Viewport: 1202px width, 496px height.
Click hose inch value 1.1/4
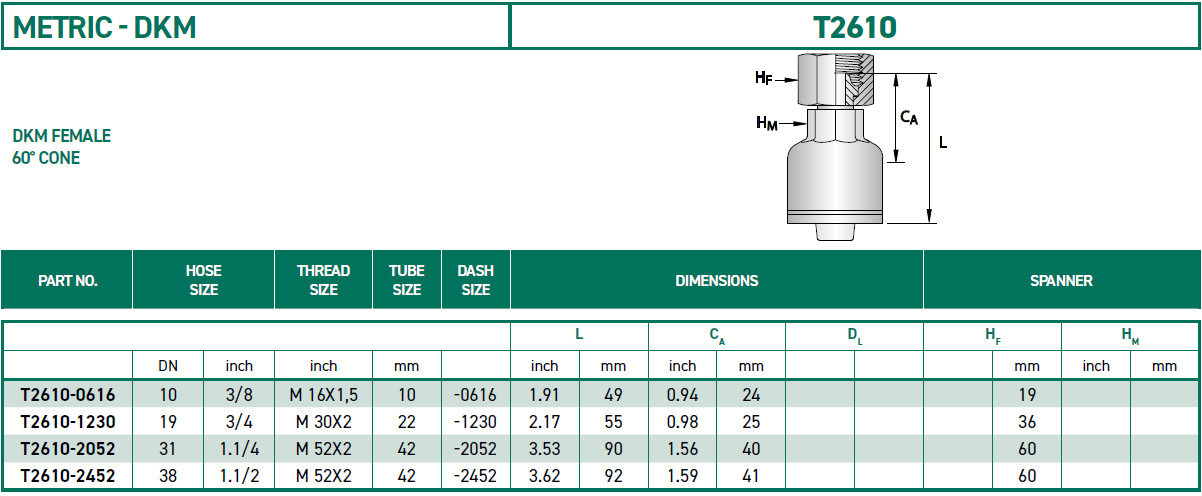pyautogui.click(x=239, y=449)
